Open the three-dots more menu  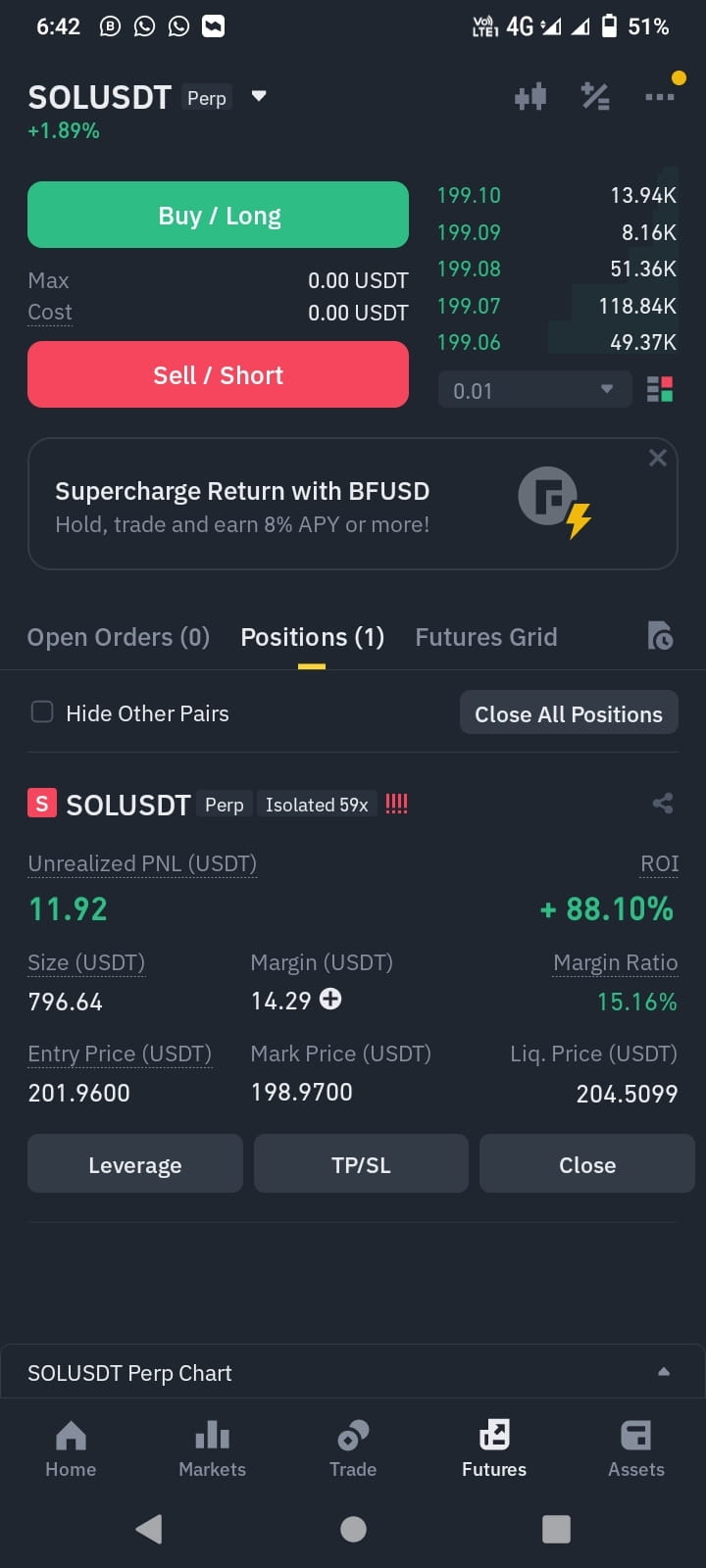coord(660,96)
